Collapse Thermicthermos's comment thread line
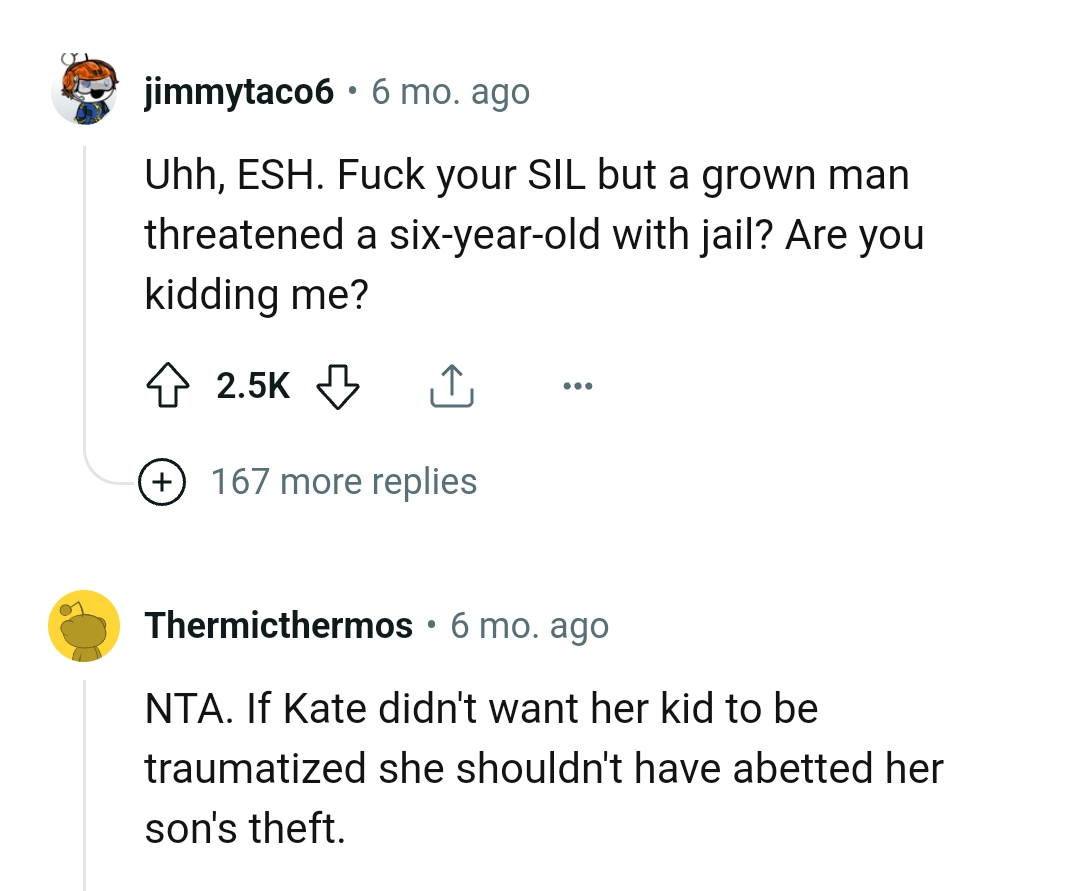The image size is (1080, 891). tap(85, 790)
